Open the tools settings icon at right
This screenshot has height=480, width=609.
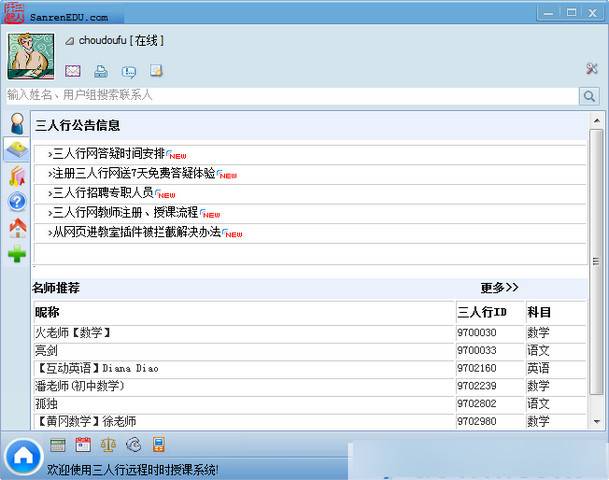coord(591,69)
